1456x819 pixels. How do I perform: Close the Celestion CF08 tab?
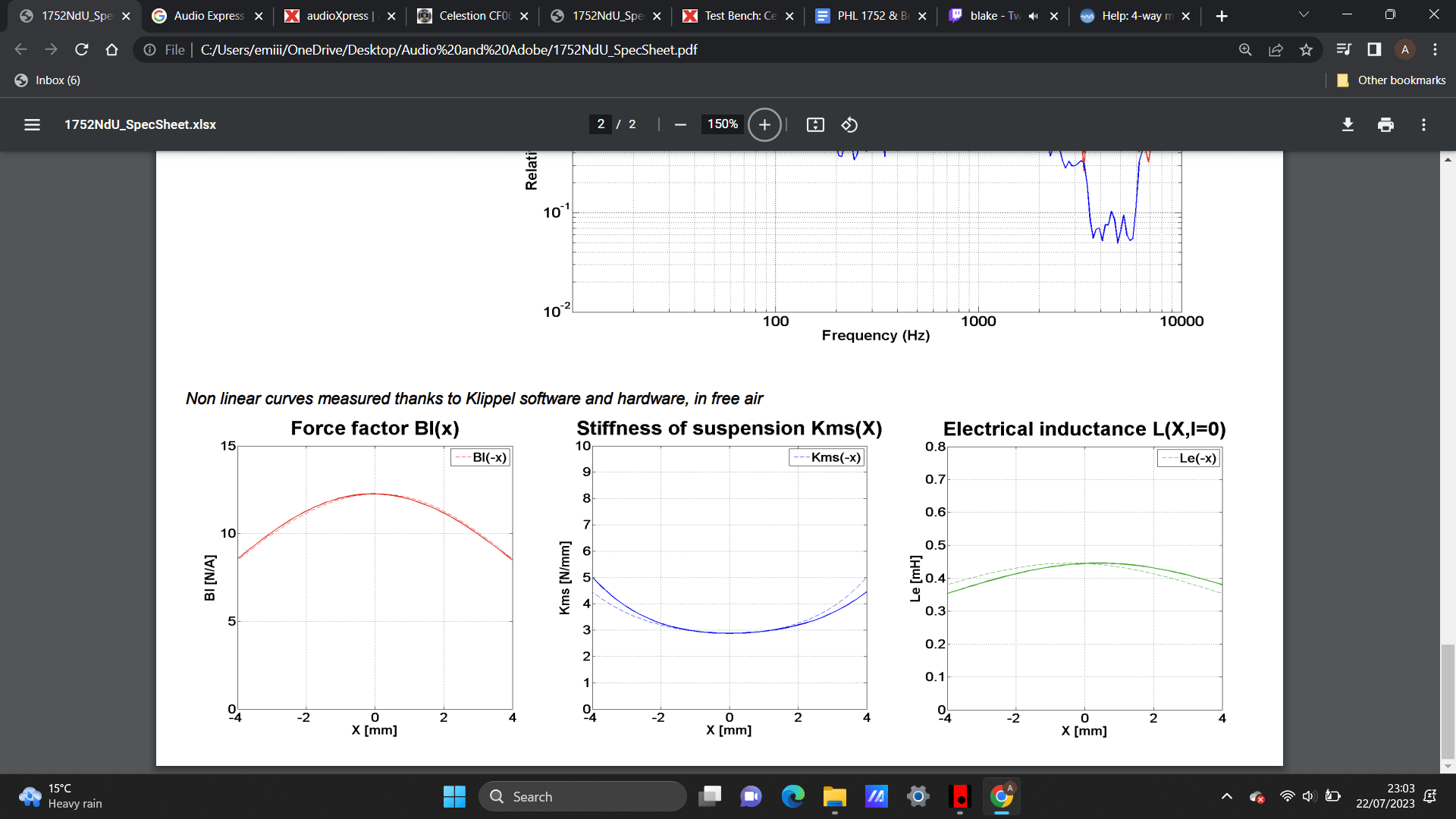coord(524,16)
